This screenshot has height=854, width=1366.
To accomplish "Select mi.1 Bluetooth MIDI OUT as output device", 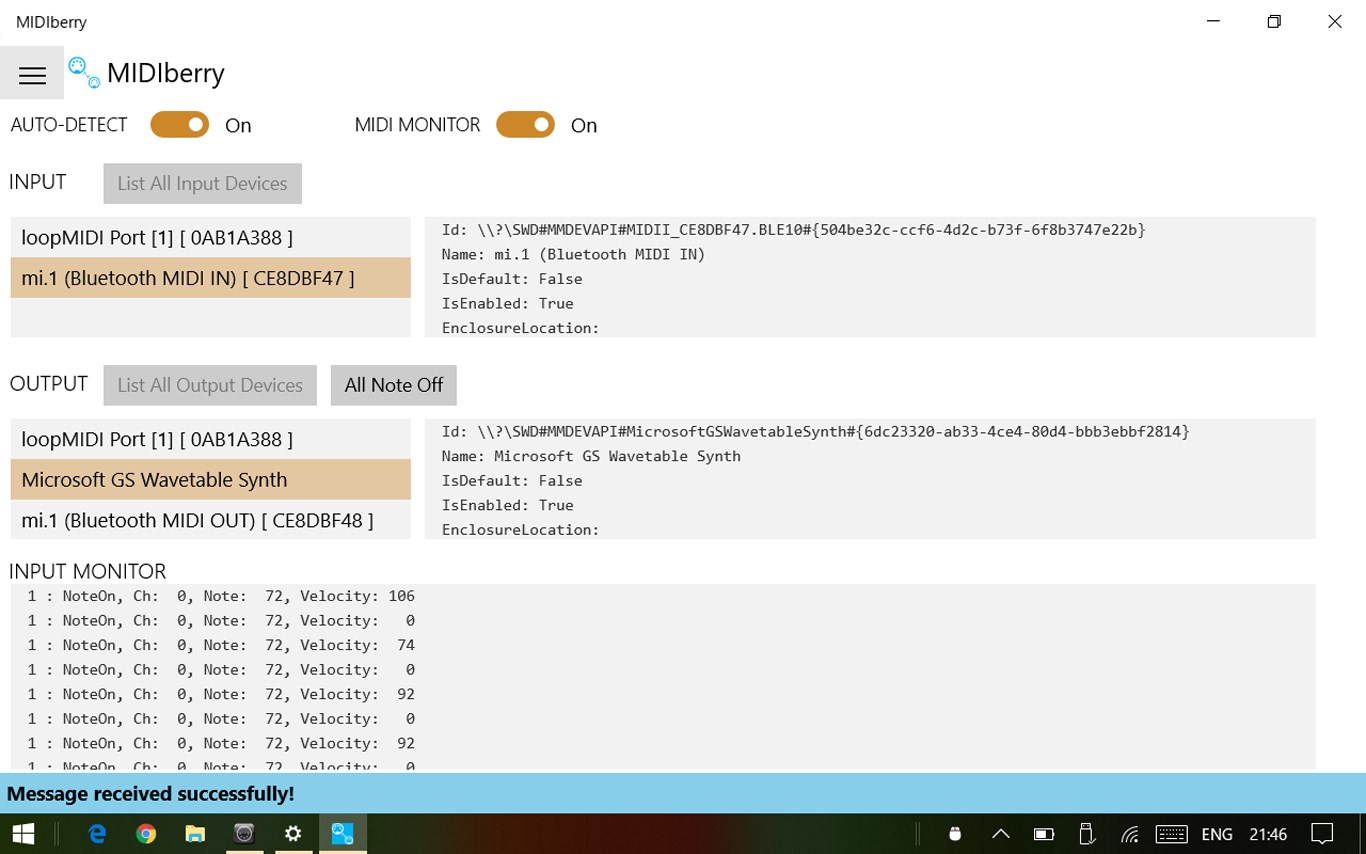I will [x=197, y=520].
